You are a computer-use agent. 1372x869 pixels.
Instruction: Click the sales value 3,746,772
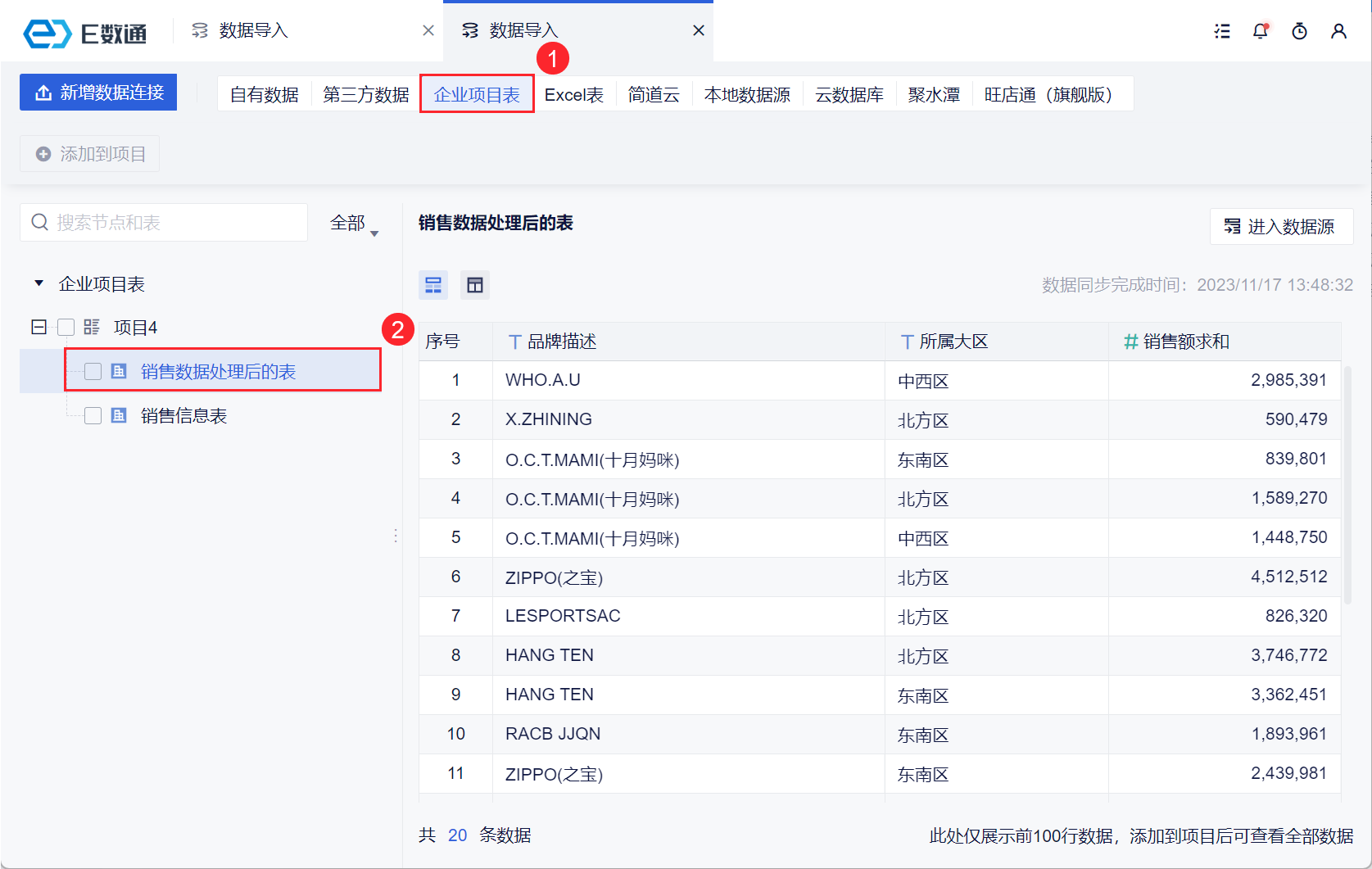click(1288, 655)
